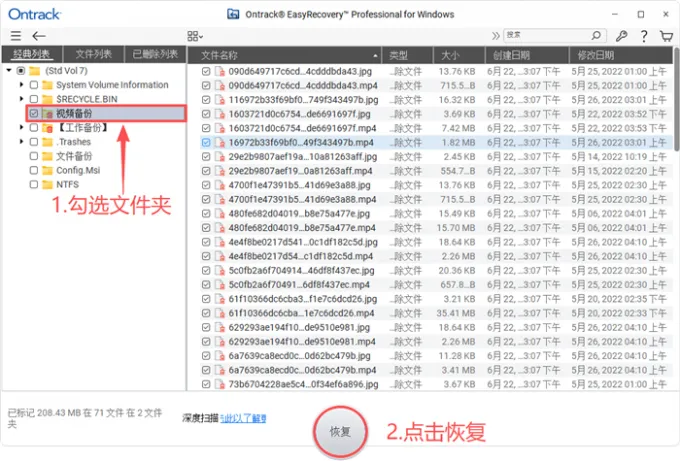Select the .Trashes folder icon
This screenshot has height=461, width=680.
coord(47,142)
